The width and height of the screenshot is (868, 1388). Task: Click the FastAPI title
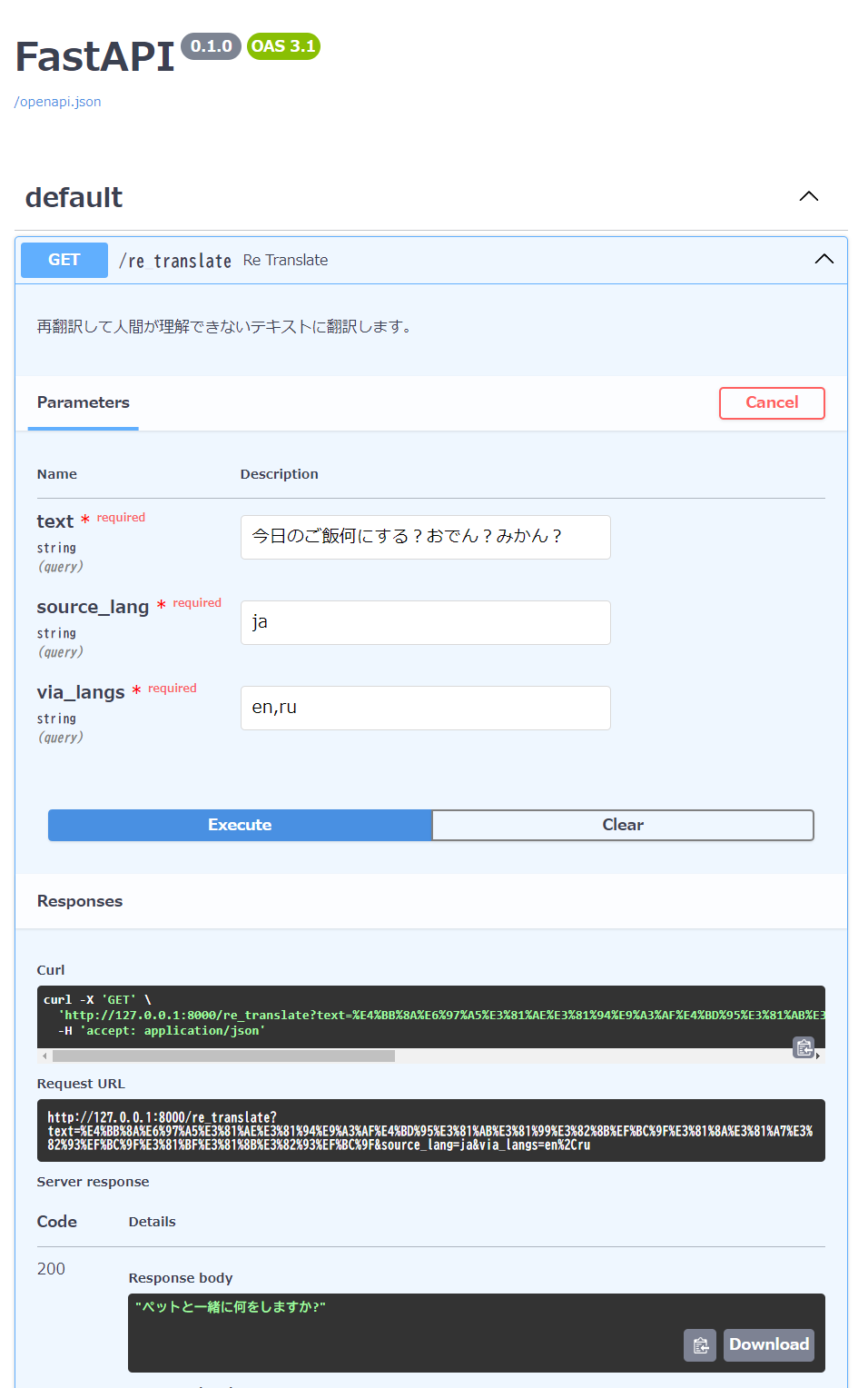94,56
